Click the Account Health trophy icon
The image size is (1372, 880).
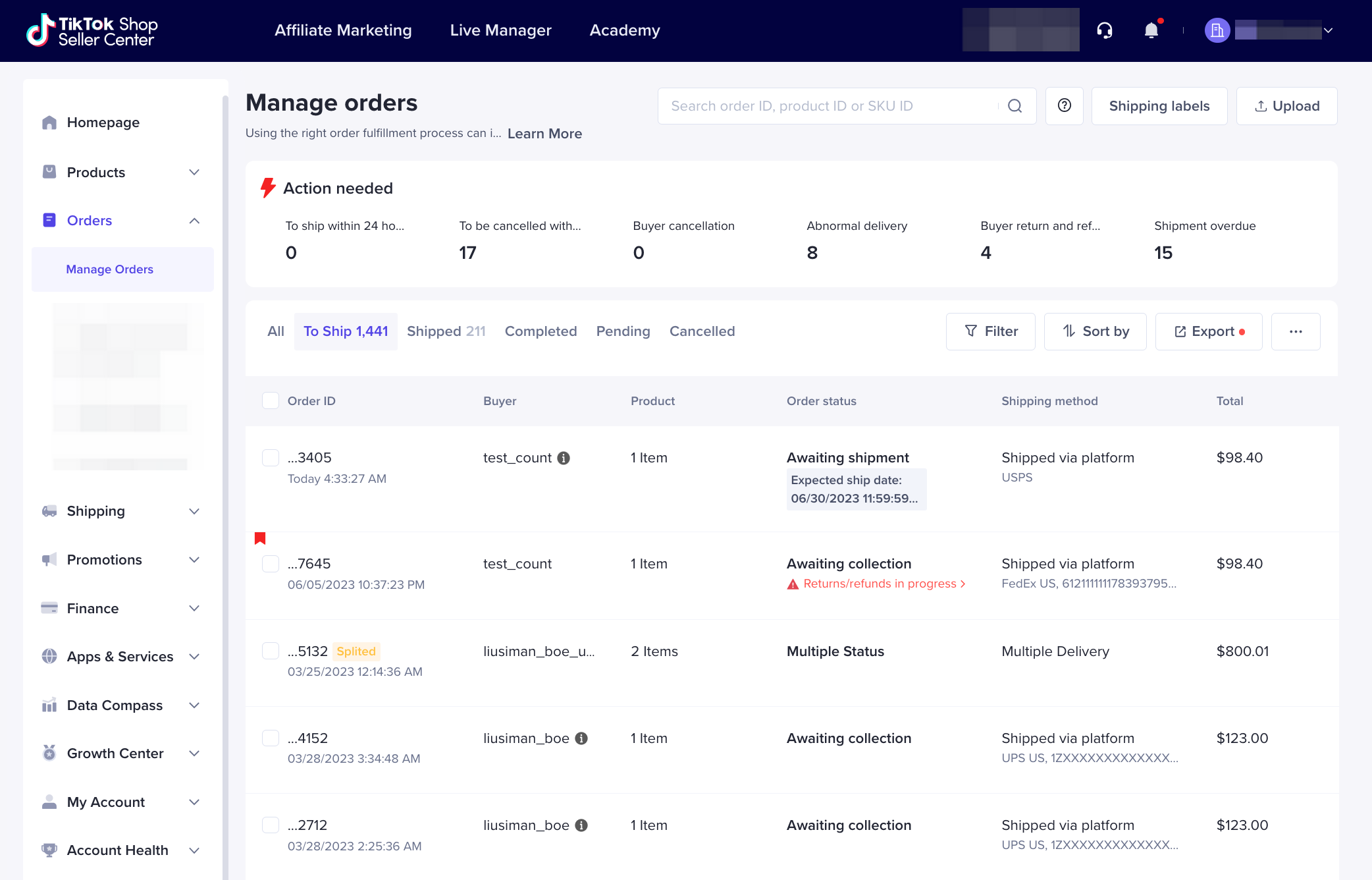[49, 850]
